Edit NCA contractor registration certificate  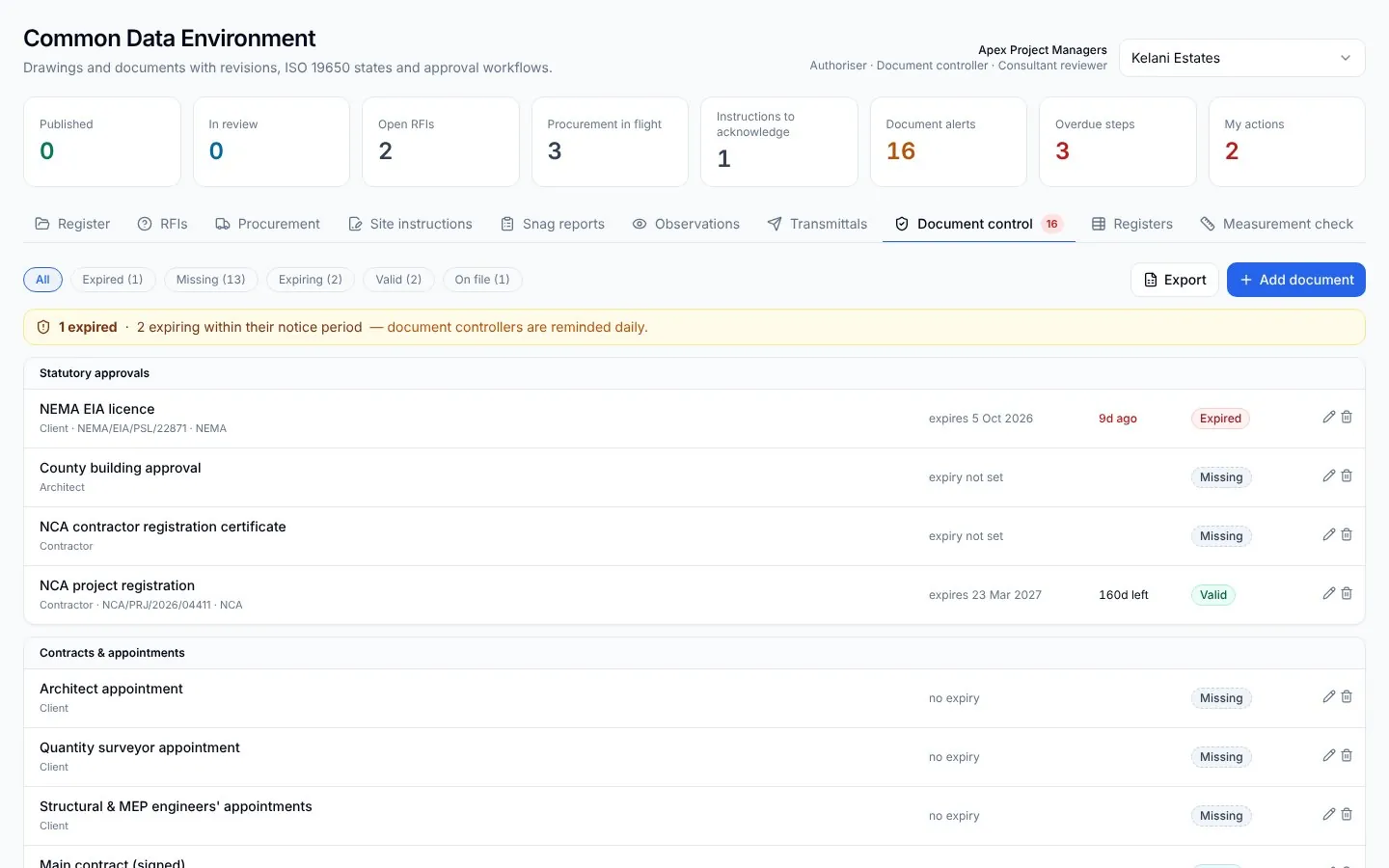tap(1328, 534)
